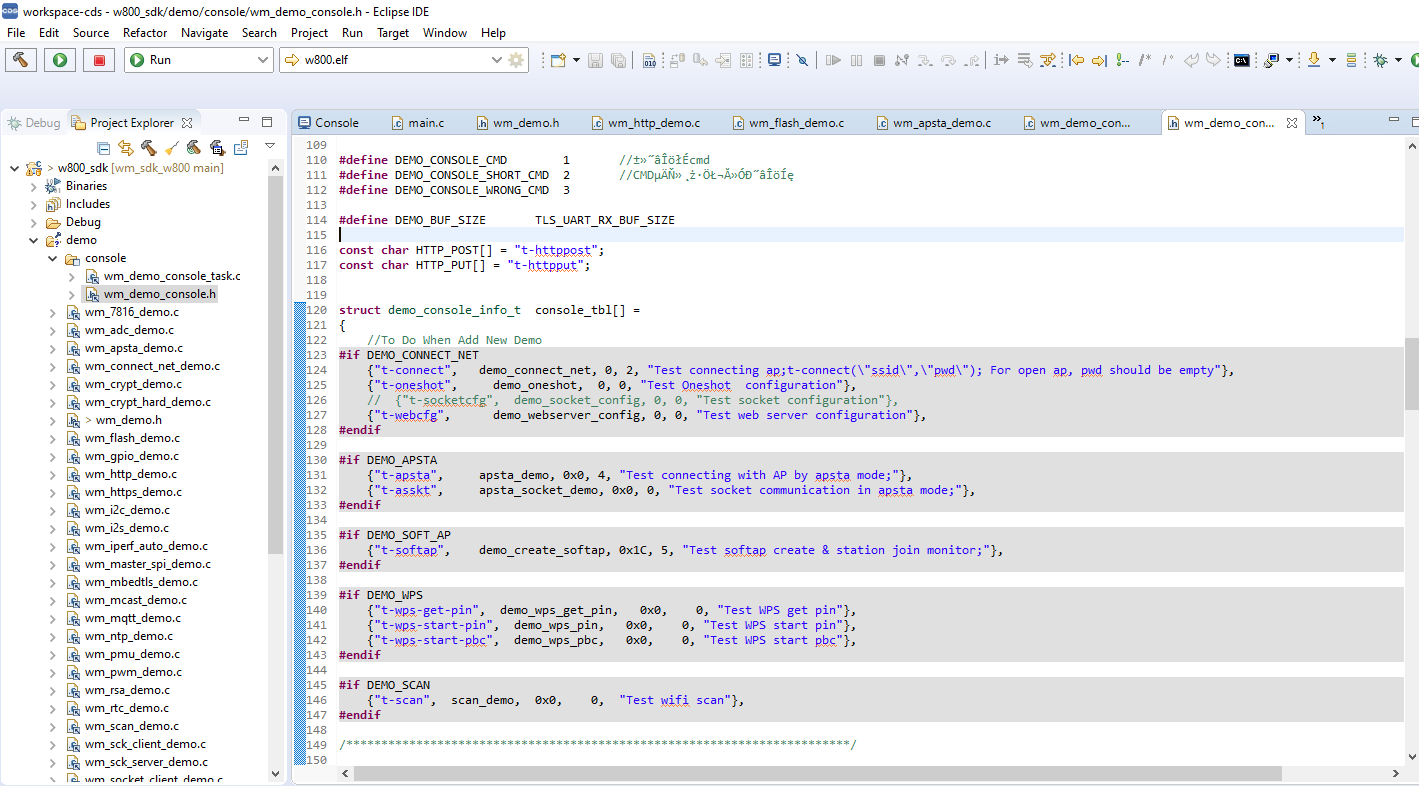The image size is (1419, 786).
Task: Click the hammer Build button in launch bar
Action: click(21, 60)
